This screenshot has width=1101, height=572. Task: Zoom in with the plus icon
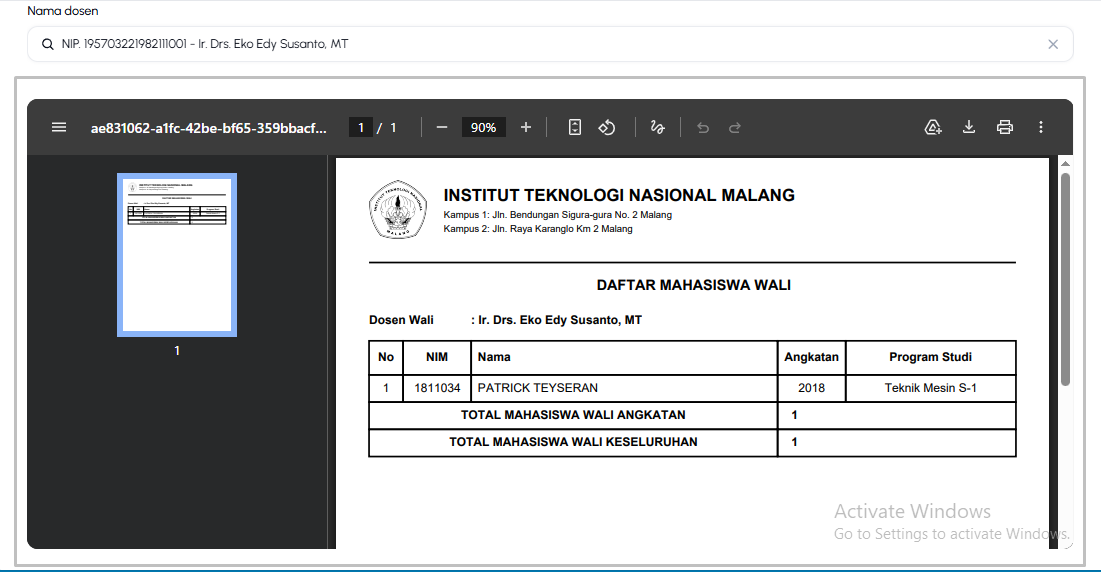tap(526, 127)
